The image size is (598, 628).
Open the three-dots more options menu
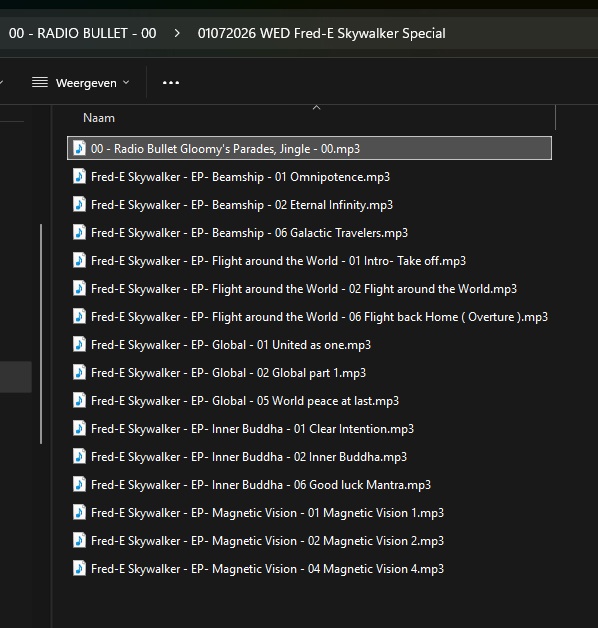(171, 83)
